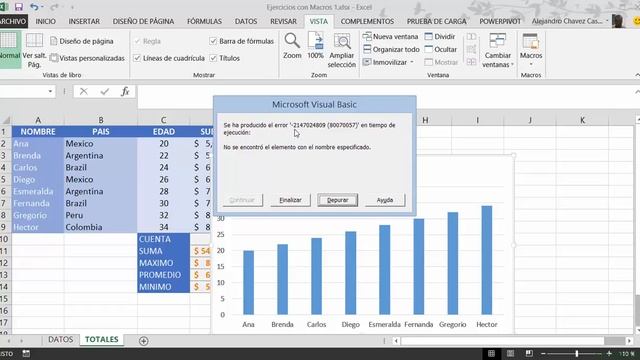Click the zoom in plus button
The width and height of the screenshot is (640, 360).
609,354
